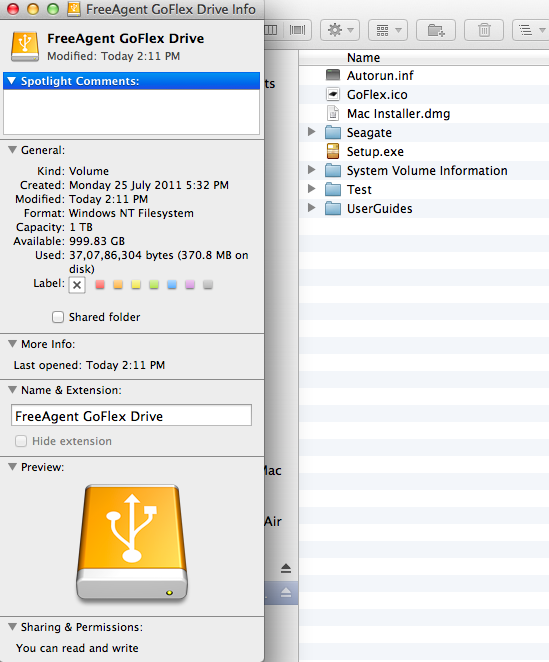Viewport: 549px width, 662px height.
Task: Click the text You can read and write
Action: pyautogui.click(x=77, y=648)
